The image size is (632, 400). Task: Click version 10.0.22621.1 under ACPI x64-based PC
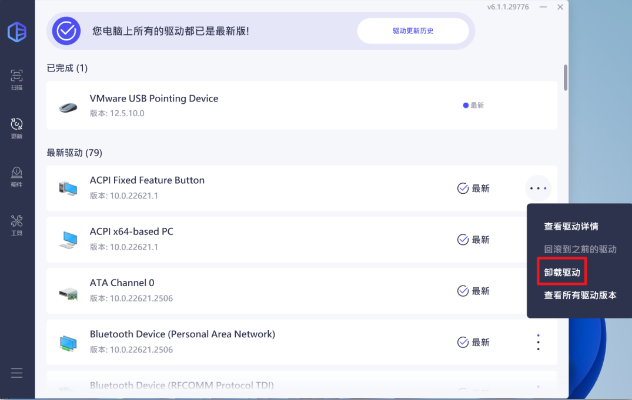click(x=124, y=247)
